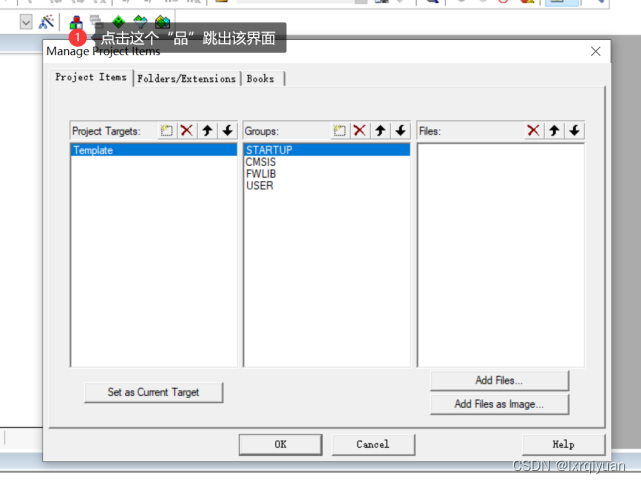Image resolution: width=641 pixels, height=483 pixels.
Task: Move the file down in Files list
Action: (x=574, y=131)
